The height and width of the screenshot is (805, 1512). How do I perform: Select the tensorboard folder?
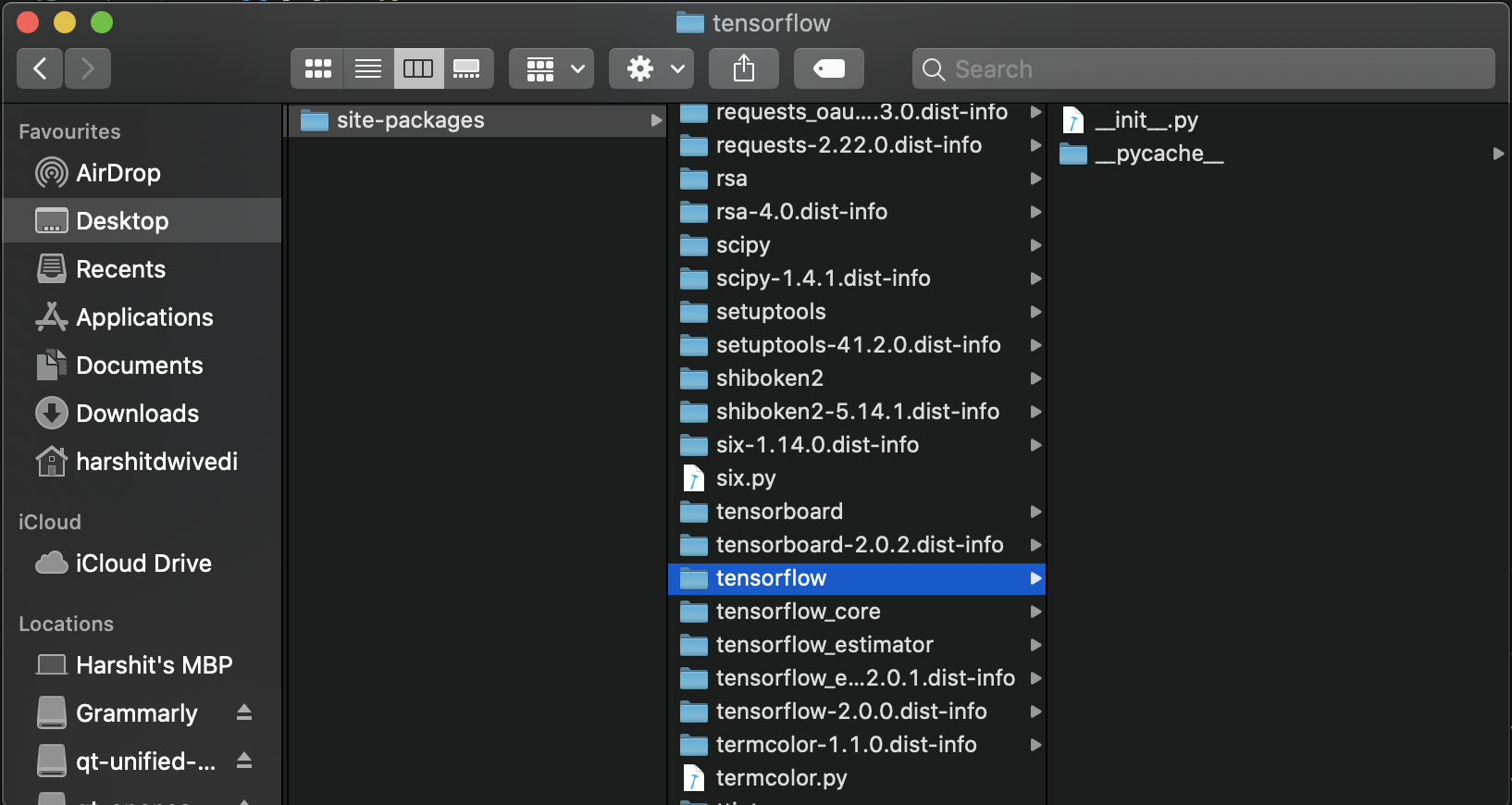857,512
